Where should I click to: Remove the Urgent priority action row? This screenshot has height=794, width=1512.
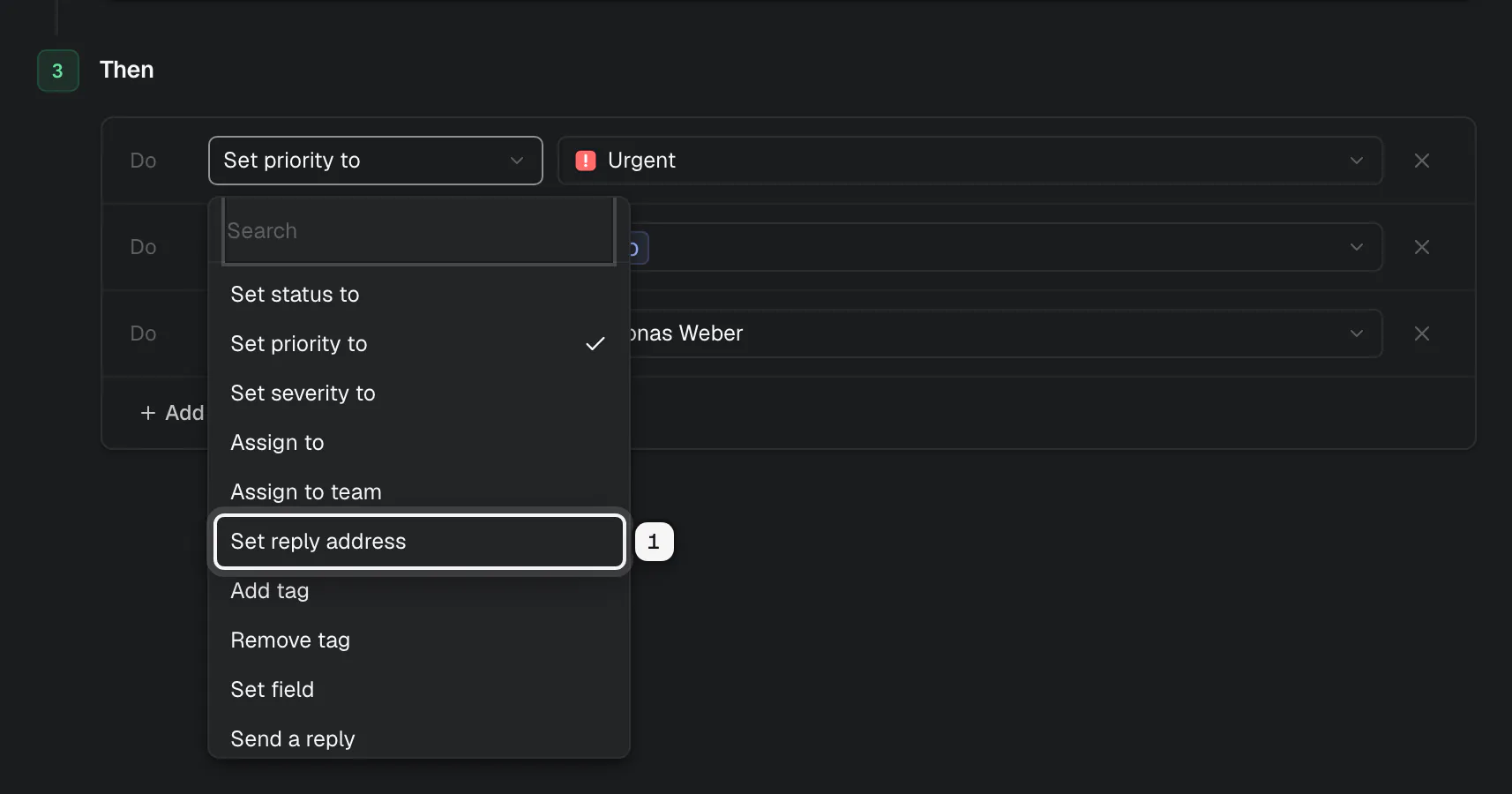point(1421,161)
